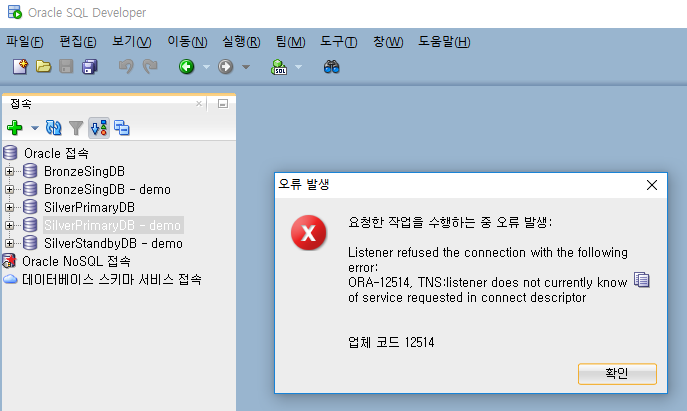Select the Oracle 접속 root node
The height and width of the screenshot is (411, 687).
[x=56, y=153]
